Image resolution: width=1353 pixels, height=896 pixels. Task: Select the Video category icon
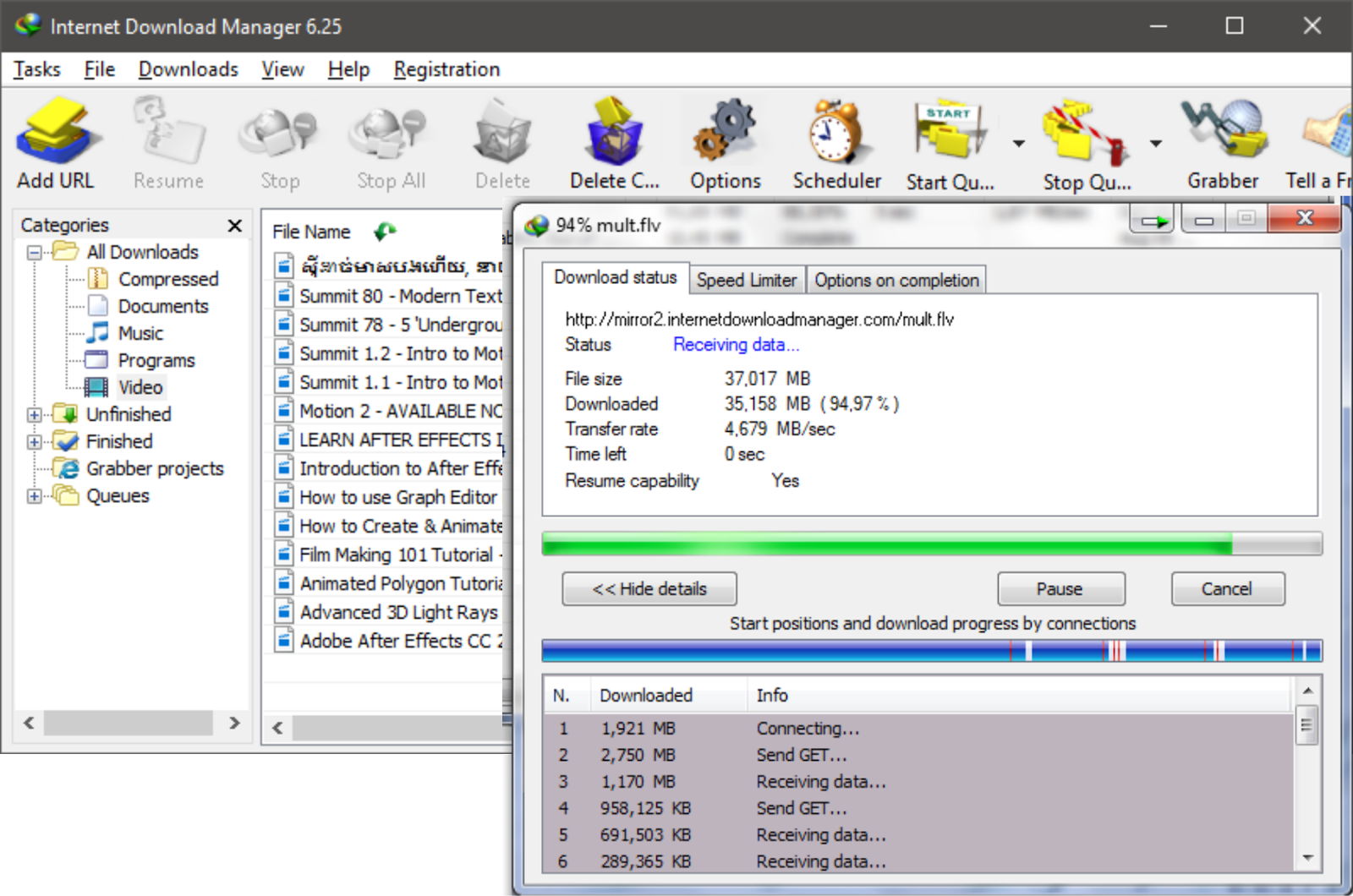tap(98, 387)
